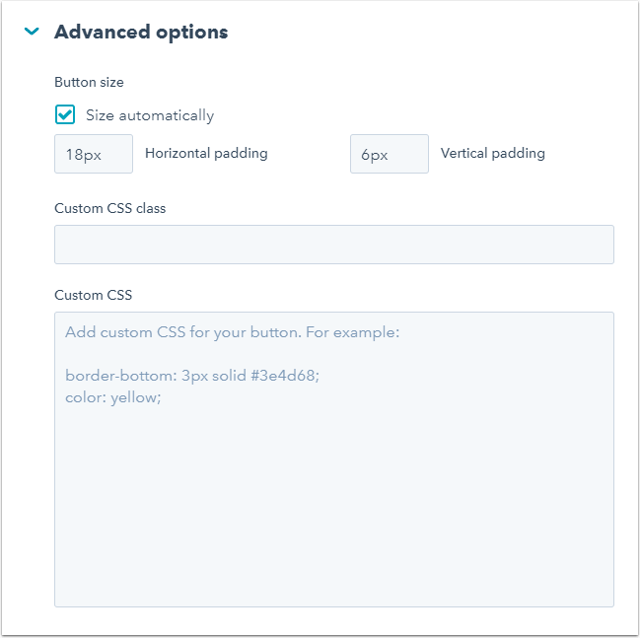The height and width of the screenshot is (638, 640).
Task: Click the "Size automatically" label text
Action: (150, 115)
